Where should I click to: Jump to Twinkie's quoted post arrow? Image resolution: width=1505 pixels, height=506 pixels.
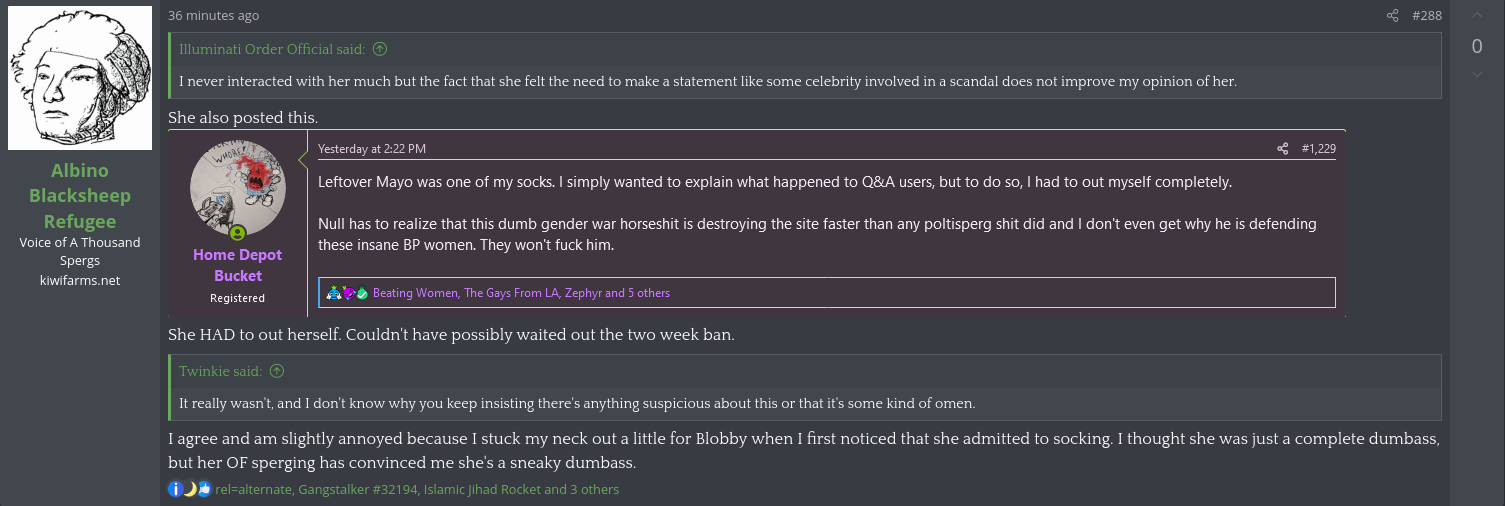pos(277,371)
